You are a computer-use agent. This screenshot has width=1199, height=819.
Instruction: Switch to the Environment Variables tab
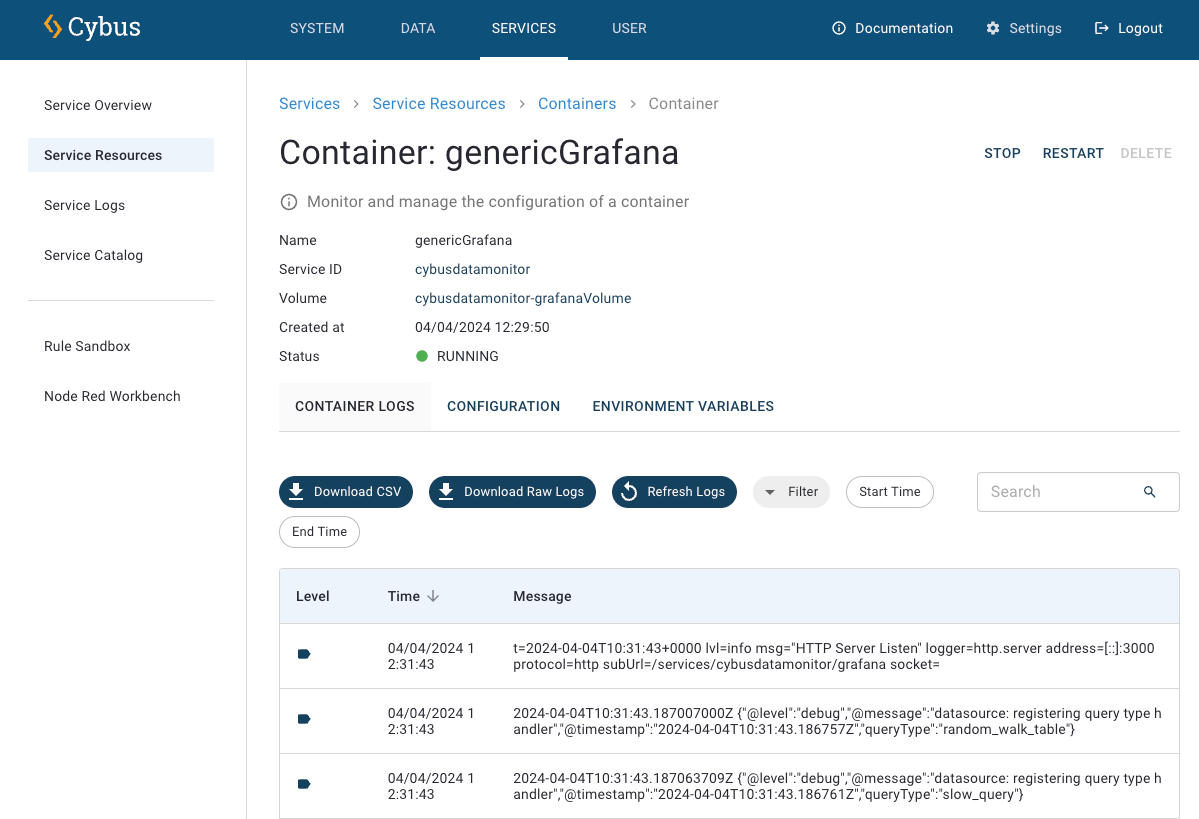tap(683, 406)
